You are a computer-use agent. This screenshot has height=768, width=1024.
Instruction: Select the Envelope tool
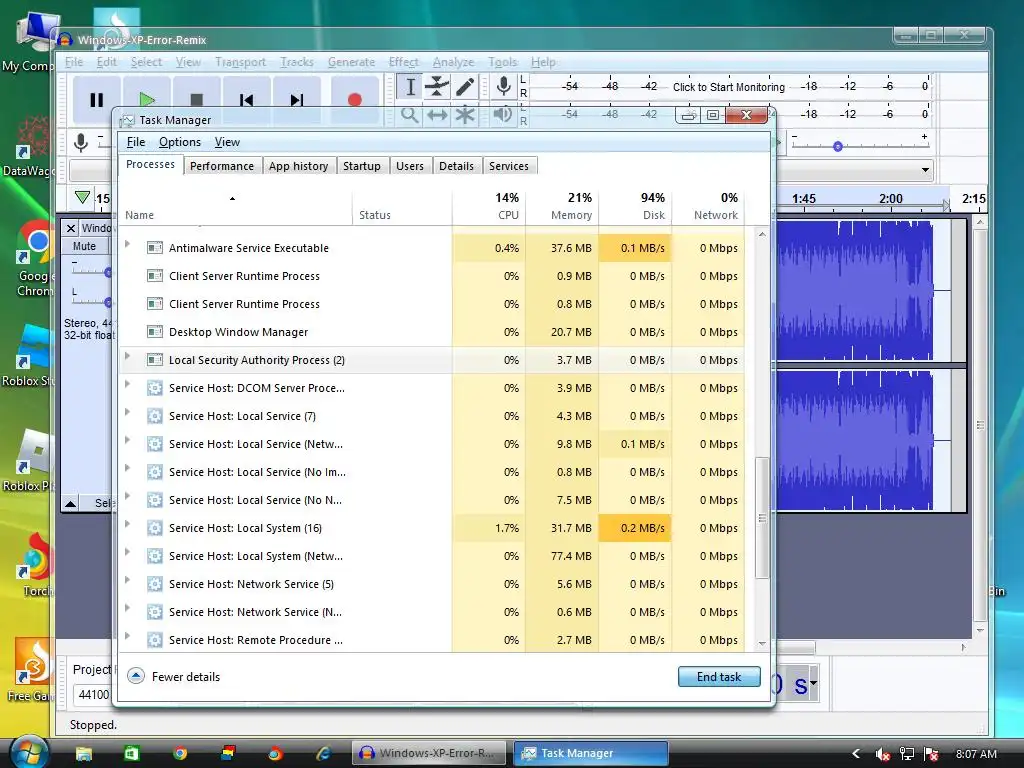(437, 87)
